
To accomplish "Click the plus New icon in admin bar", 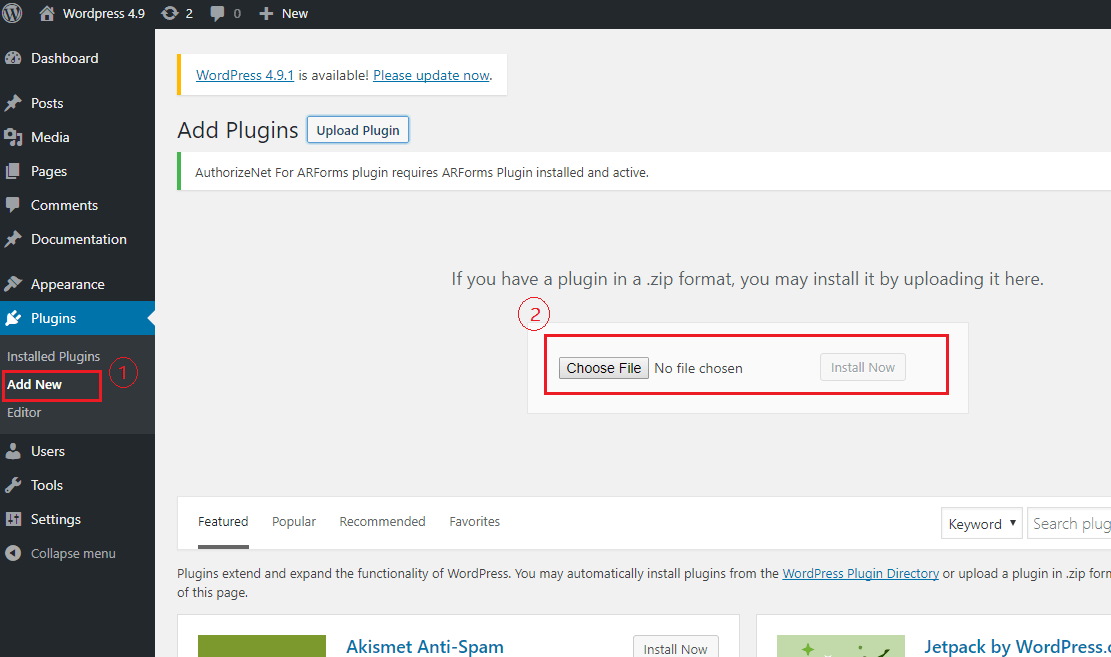I will (266, 13).
